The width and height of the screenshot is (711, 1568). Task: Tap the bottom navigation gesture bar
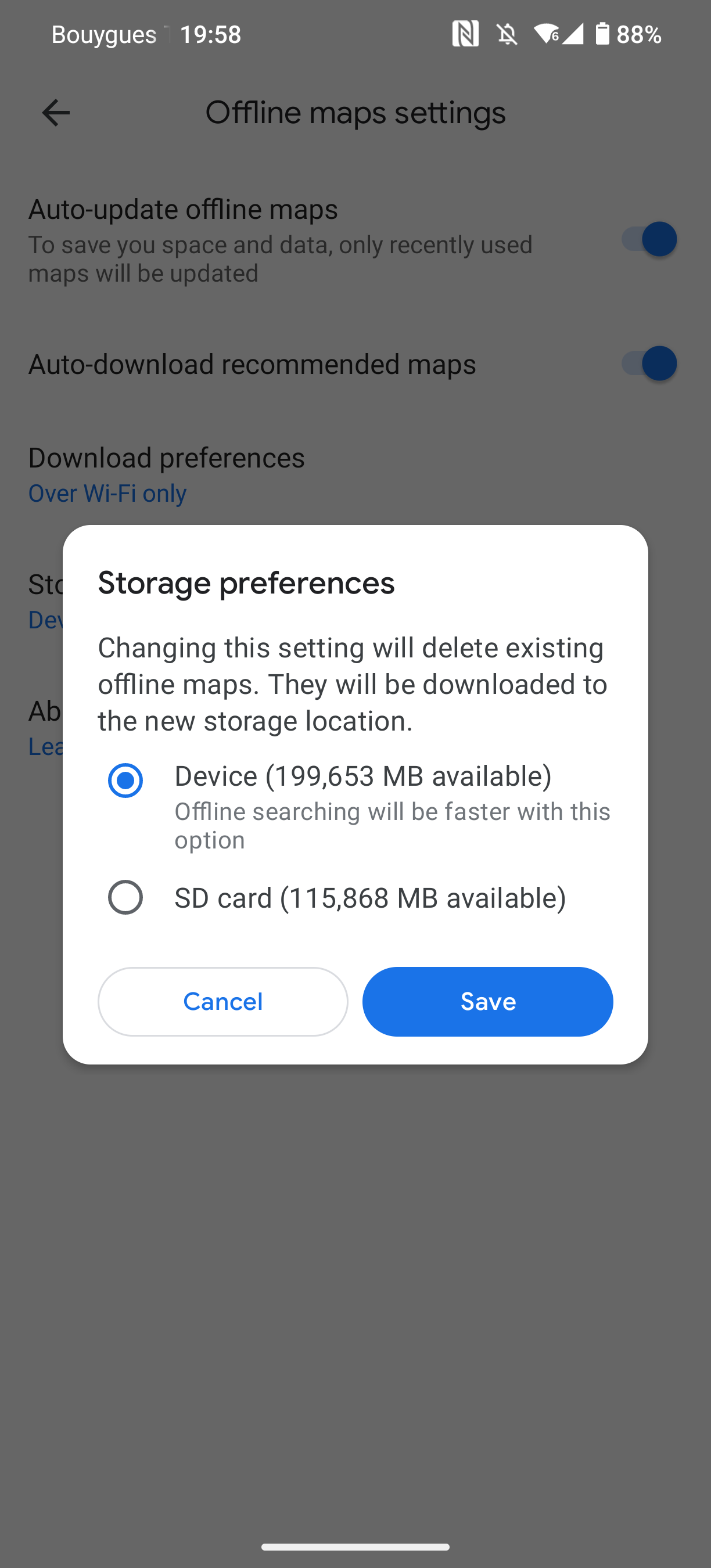pos(355,1547)
